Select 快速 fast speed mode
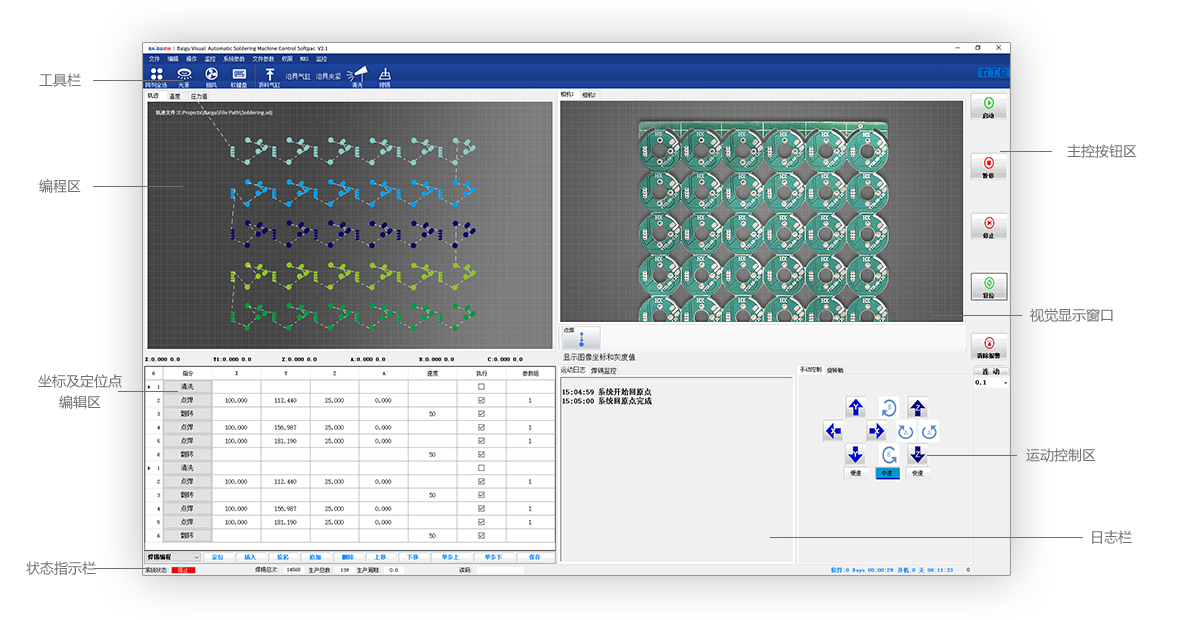1200x620 pixels. 918,473
